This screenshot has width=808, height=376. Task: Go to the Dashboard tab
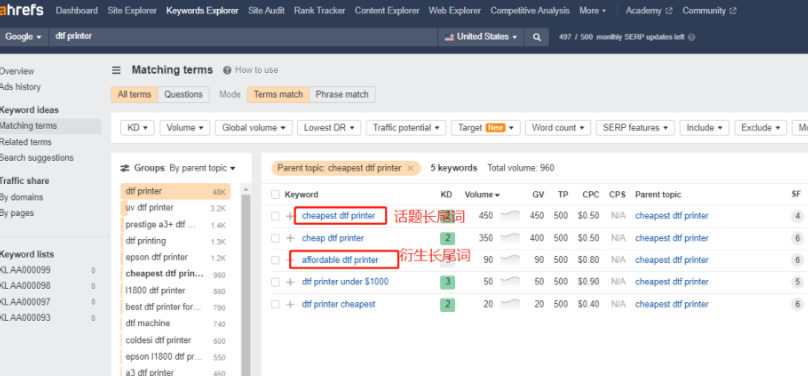pos(77,10)
